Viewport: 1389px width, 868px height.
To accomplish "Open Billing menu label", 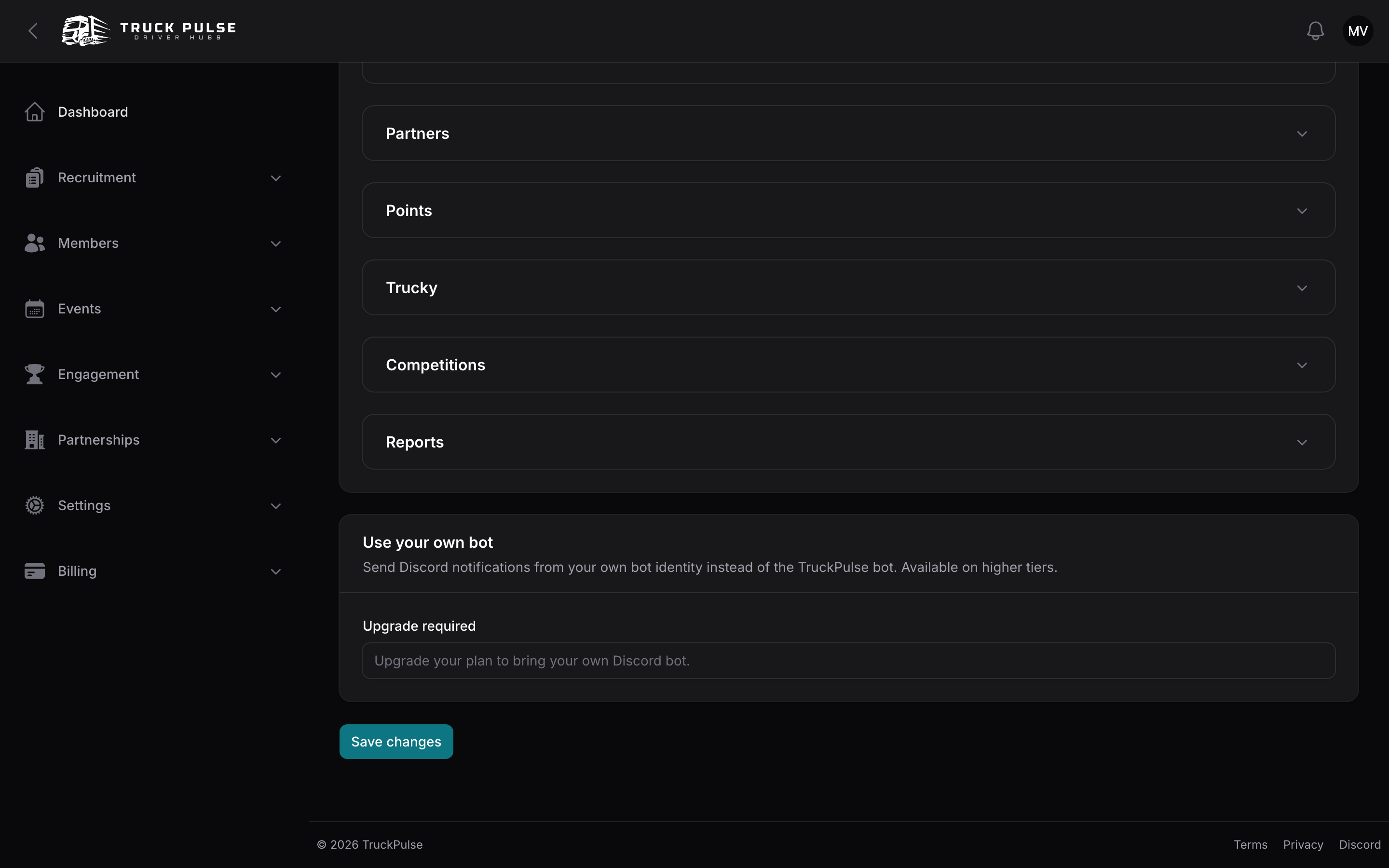I will tap(77, 571).
